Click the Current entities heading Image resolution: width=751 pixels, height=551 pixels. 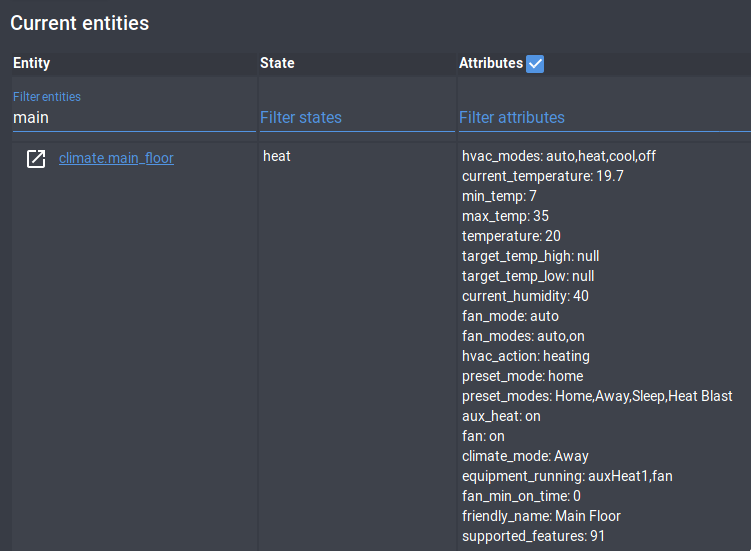pyautogui.click(x=80, y=23)
